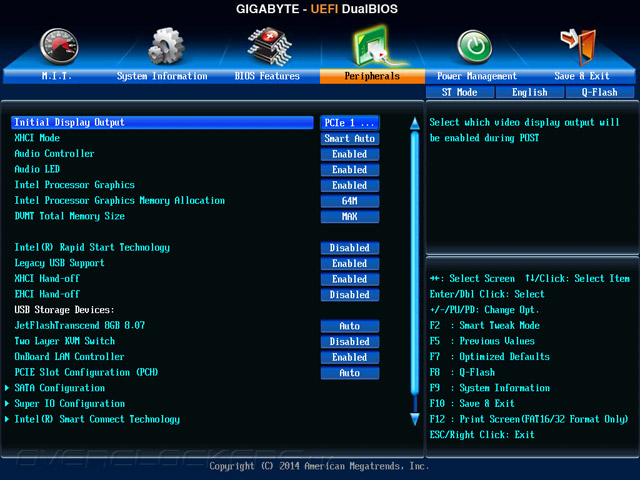Open the BIOS Features tab
This screenshot has height=480, width=640.
tap(267, 76)
